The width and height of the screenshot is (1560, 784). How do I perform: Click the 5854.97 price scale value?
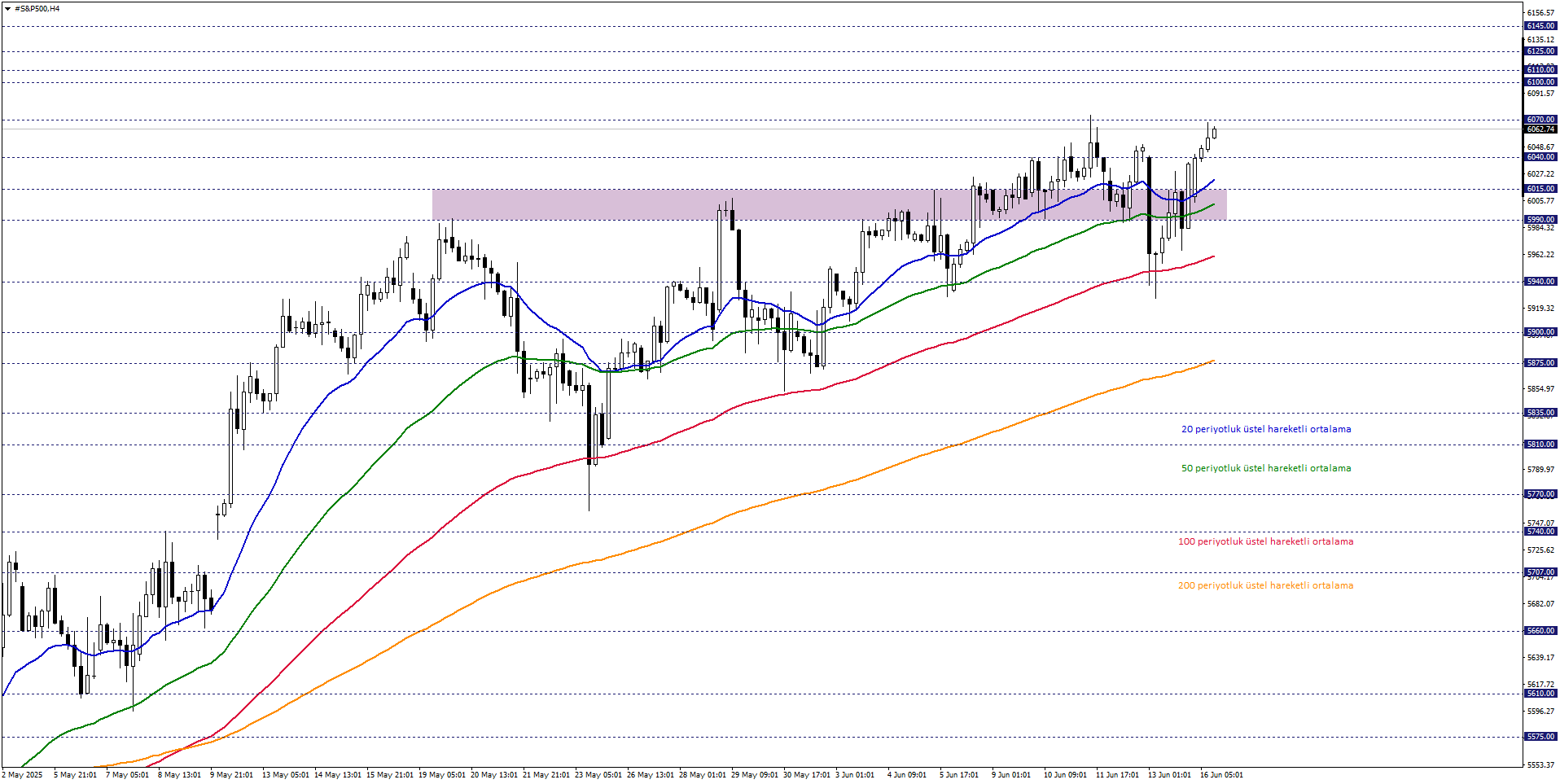[x=1540, y=389]
